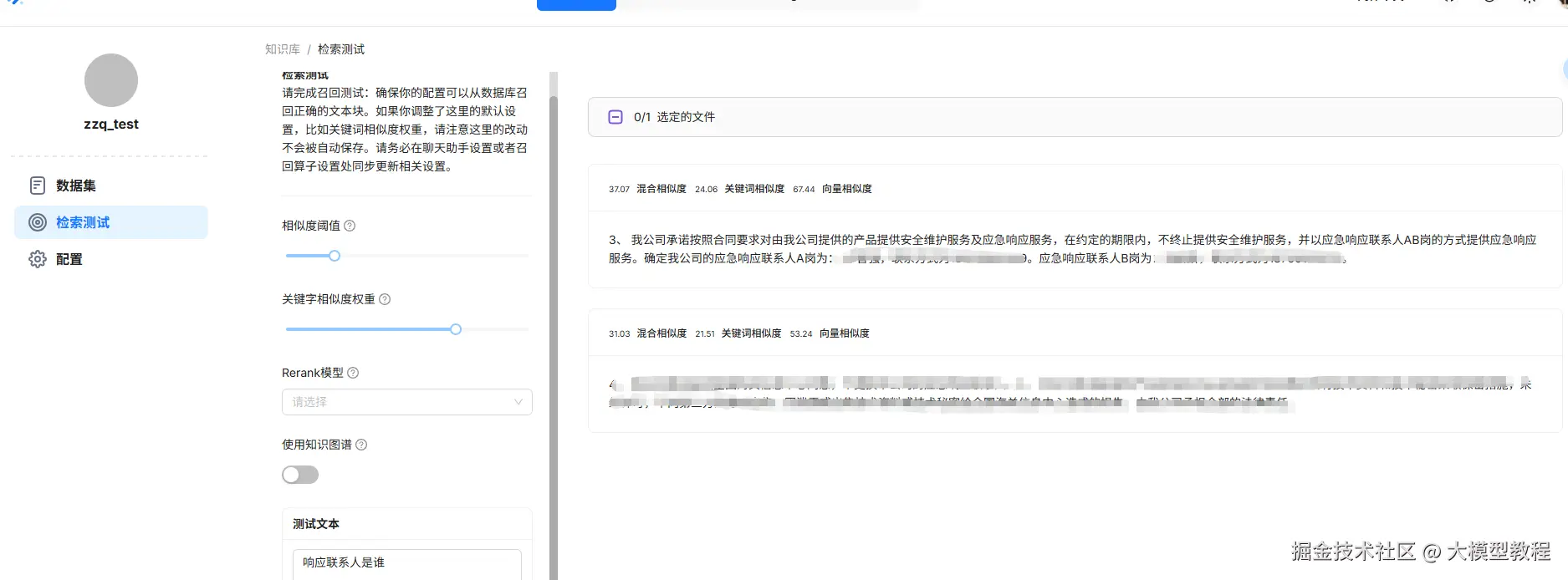This screenshot has width=1568, height=580.
Task: Click the 检索测试 target icon
Action: pos(38,222)
